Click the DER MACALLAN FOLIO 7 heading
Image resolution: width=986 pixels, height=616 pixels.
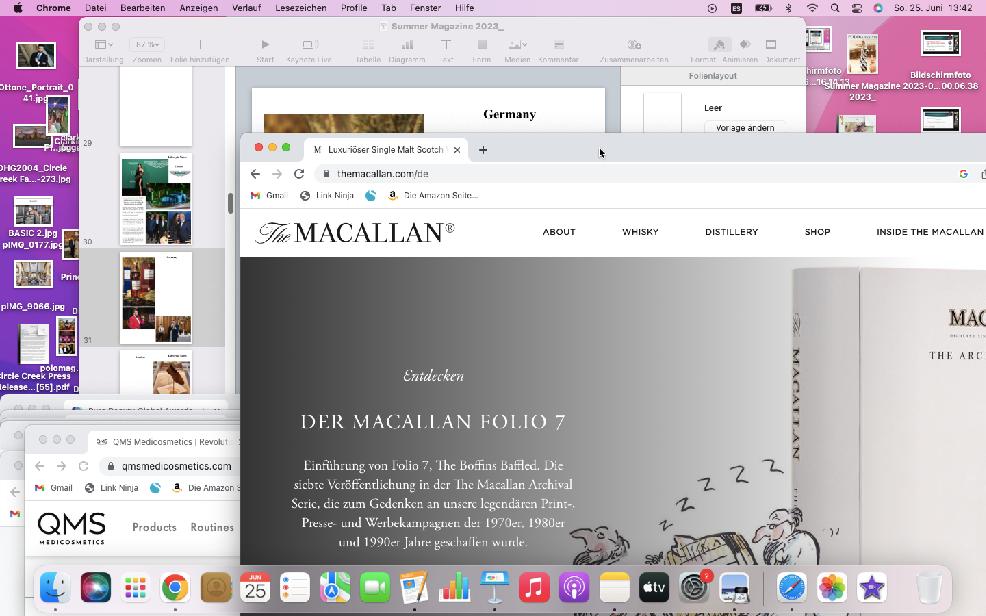pyautogui.click(x=433, y=421)
